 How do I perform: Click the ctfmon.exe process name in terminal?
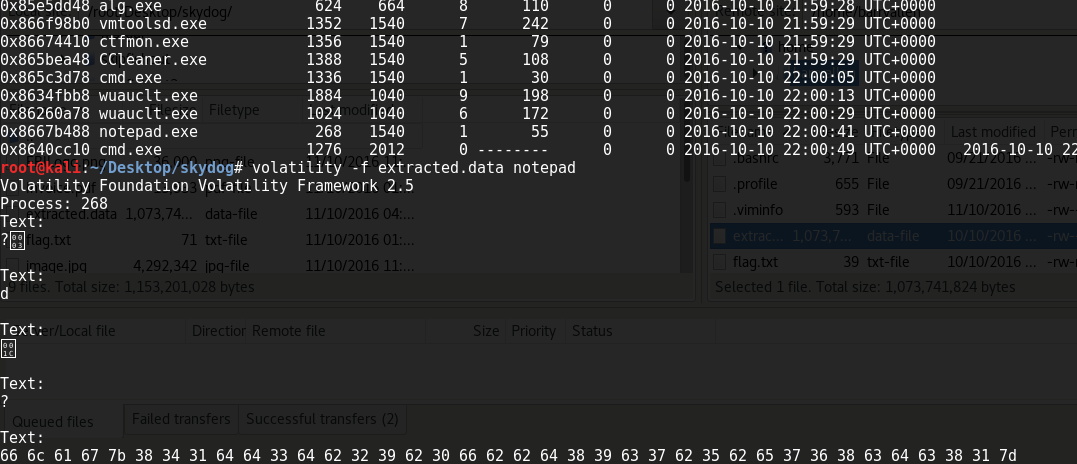[x=144, y=42]
